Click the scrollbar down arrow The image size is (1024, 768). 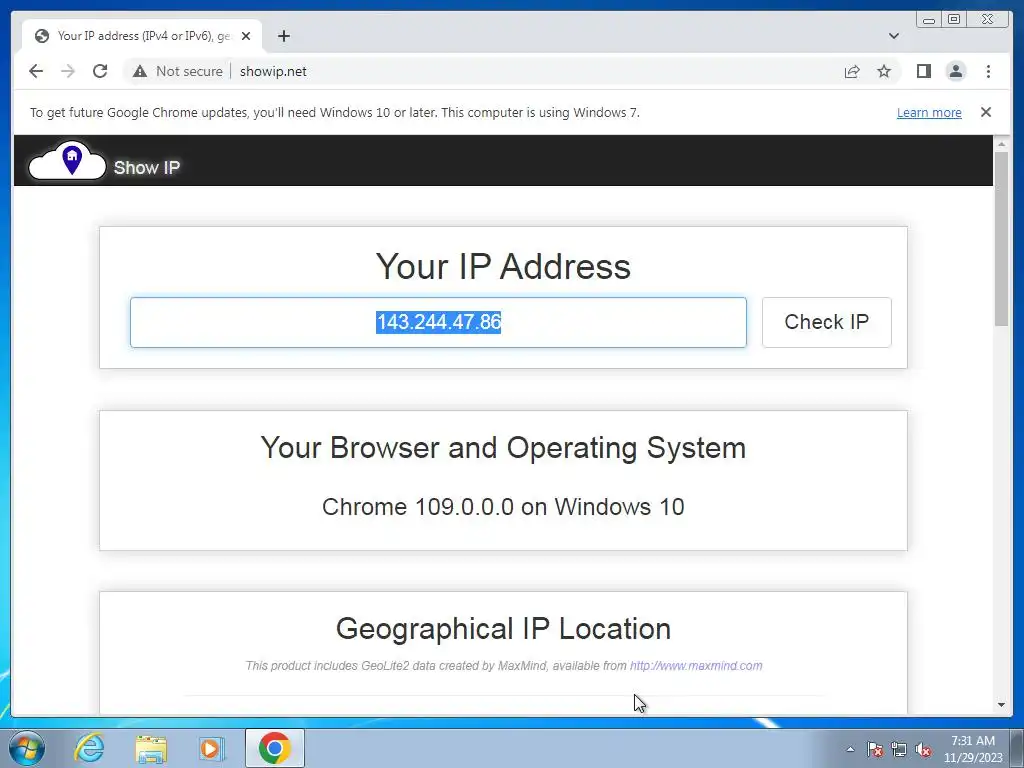1001,705
